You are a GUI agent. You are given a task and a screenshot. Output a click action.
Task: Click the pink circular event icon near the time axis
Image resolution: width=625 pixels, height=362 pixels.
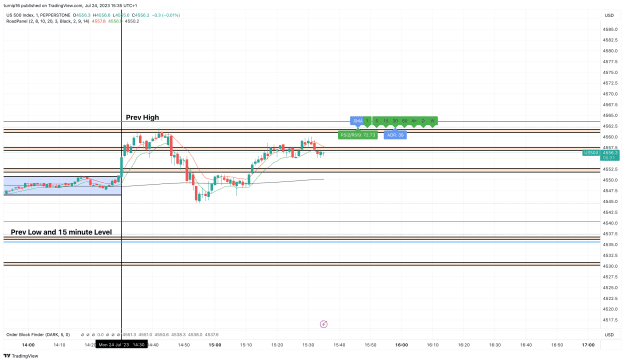[324, 324]
